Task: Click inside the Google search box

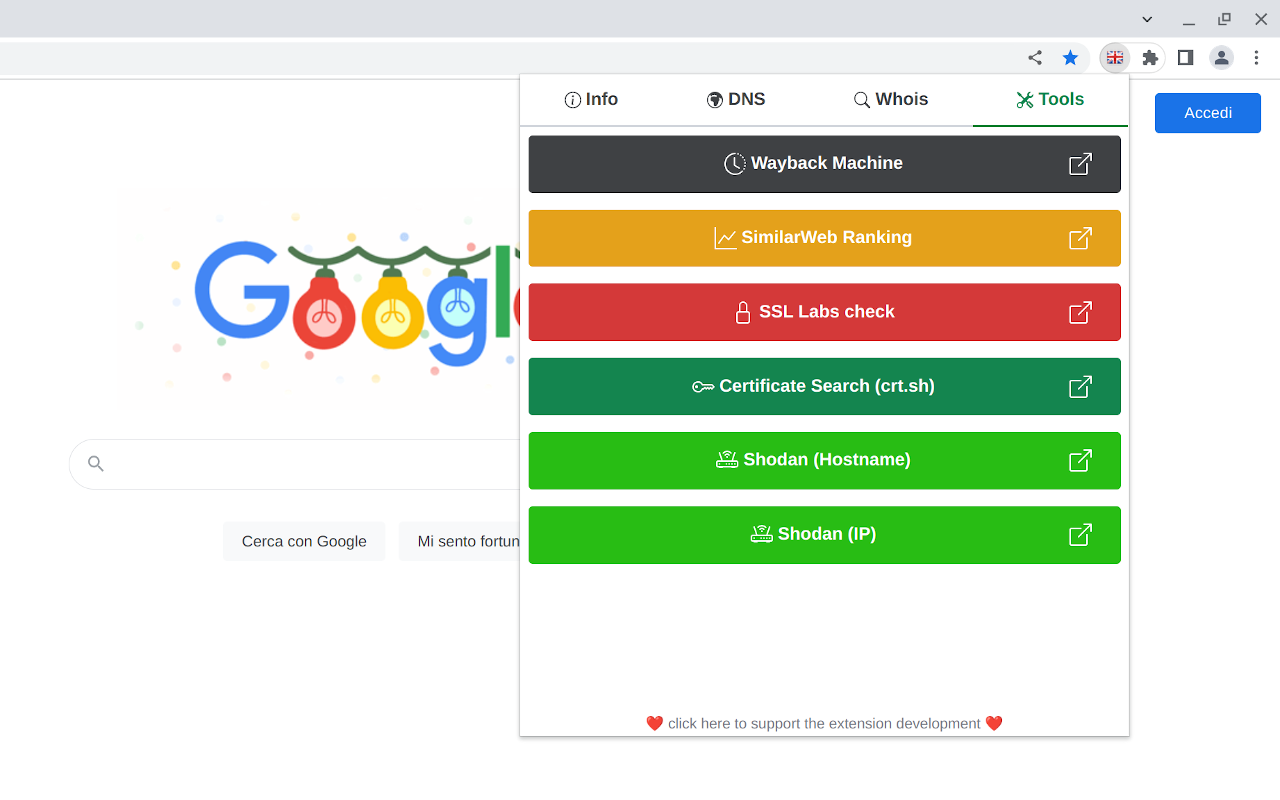Action: (300, 464)
